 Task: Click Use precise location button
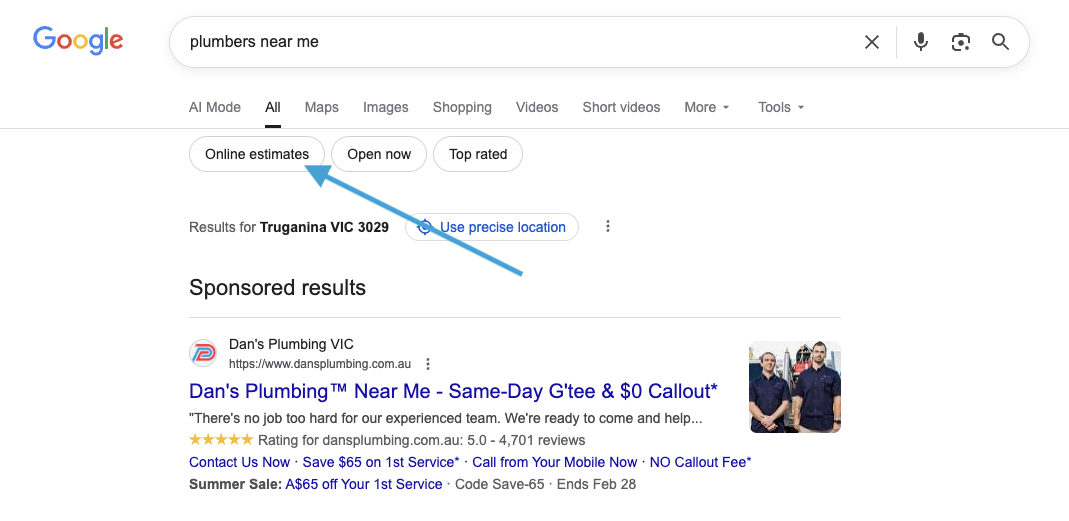[x=492, y=227]
